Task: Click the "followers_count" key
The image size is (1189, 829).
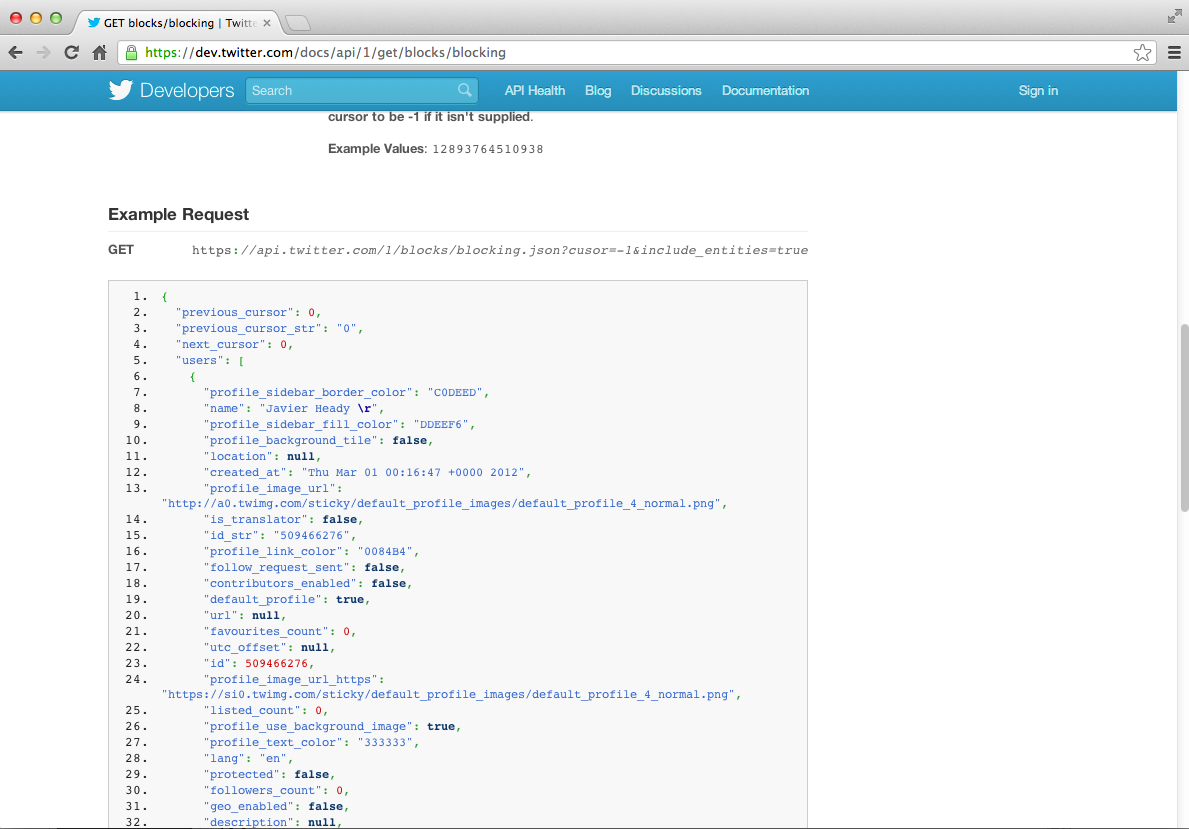Action: [x=262, y=790]
